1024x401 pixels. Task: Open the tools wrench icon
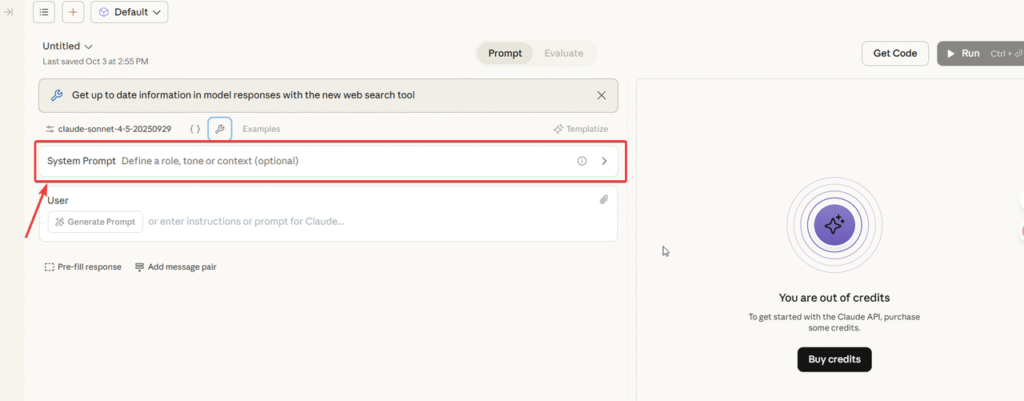(x=221, y=129)
